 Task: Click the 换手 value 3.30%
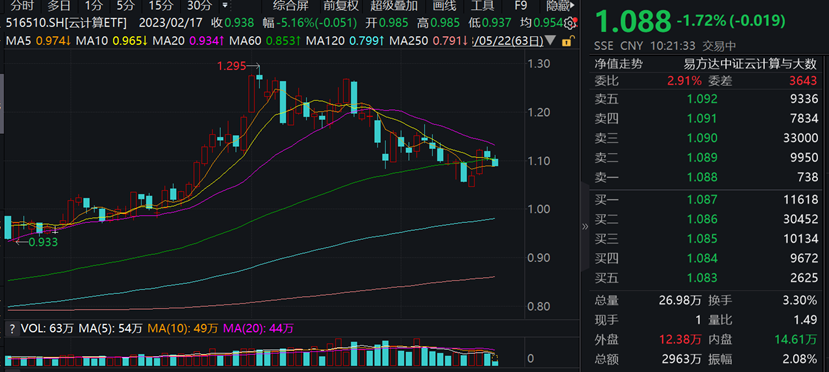pos(800,301)
